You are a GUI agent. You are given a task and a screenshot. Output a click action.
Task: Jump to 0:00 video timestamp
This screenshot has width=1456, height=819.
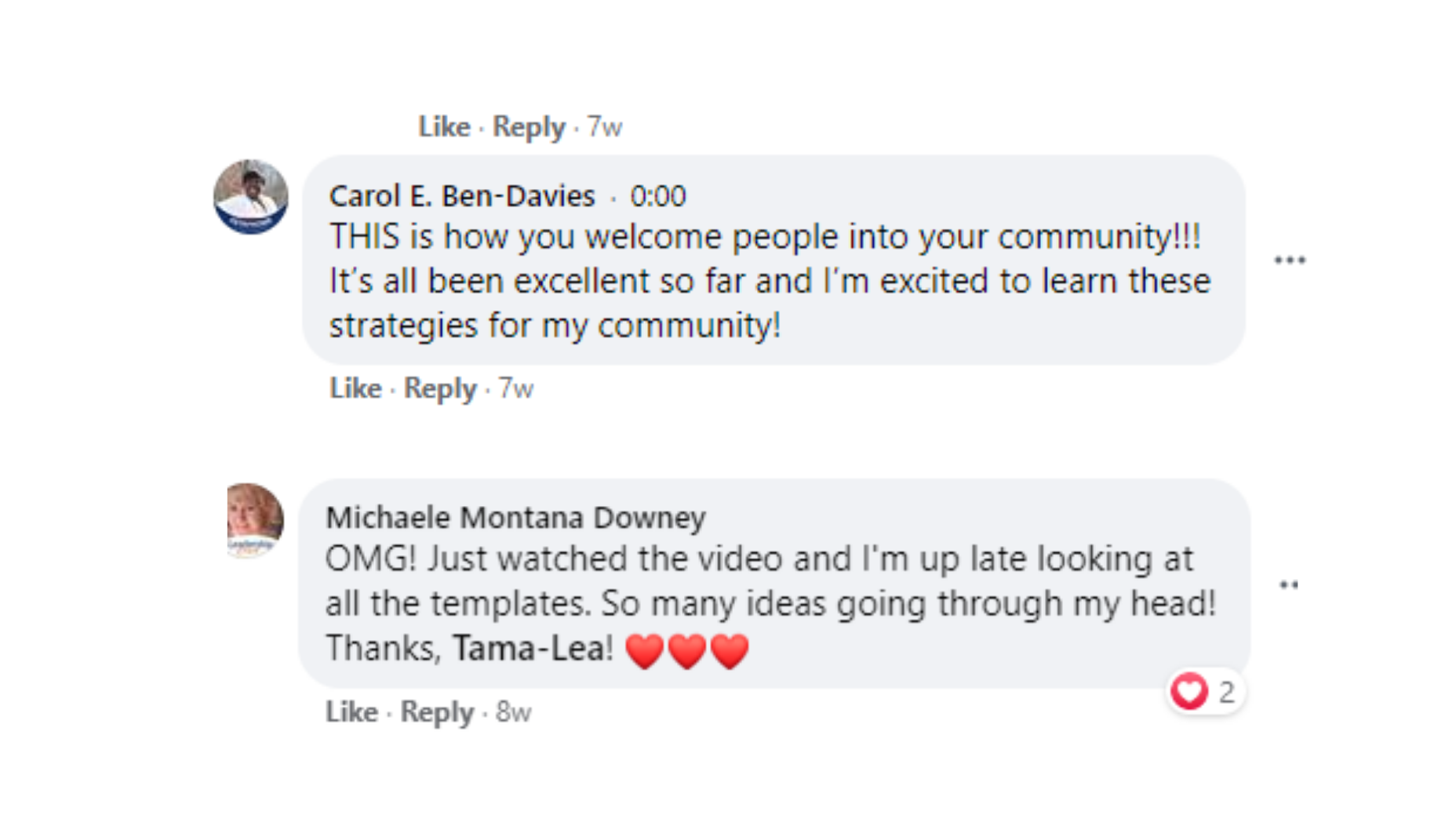pos(657,196)
